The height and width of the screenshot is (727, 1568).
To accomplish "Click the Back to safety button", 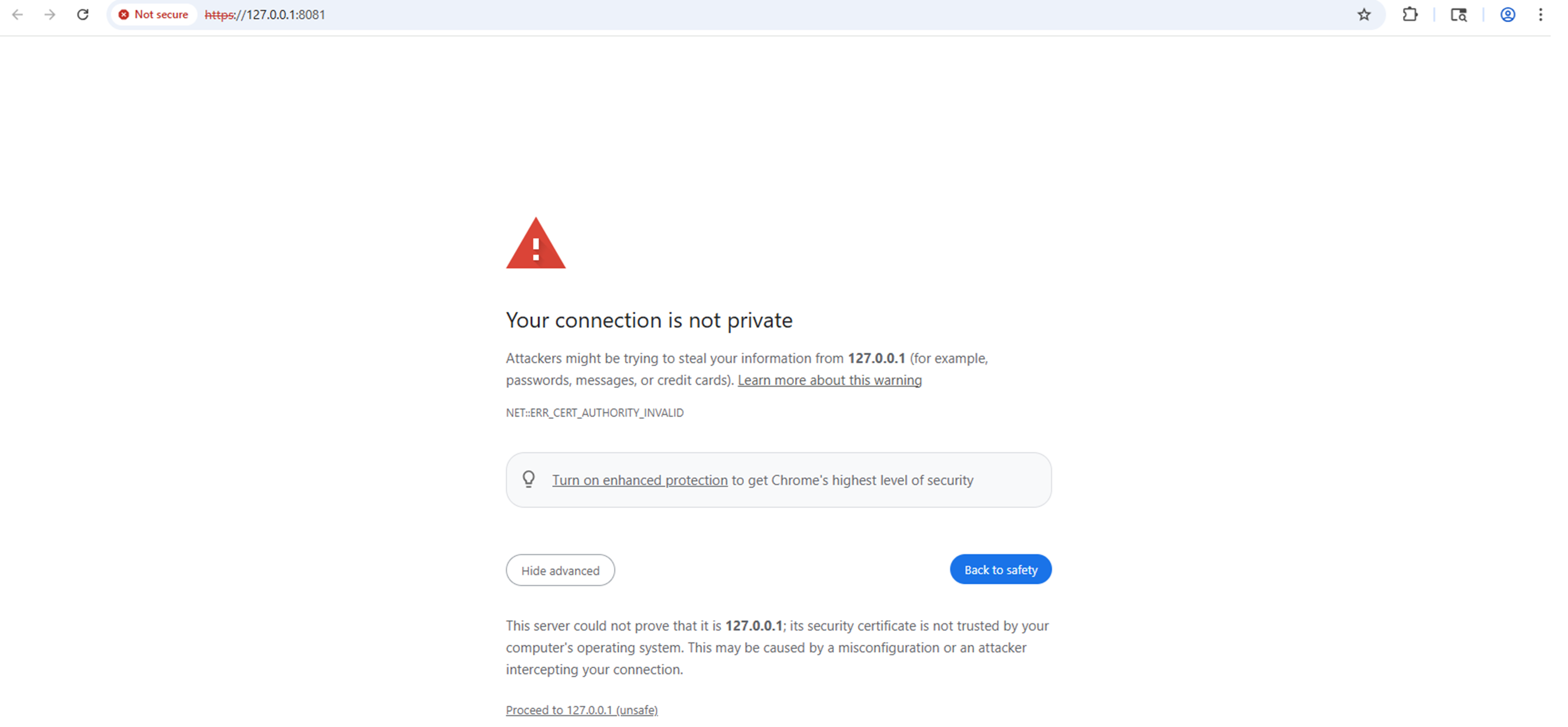I will pos(1000,569).
